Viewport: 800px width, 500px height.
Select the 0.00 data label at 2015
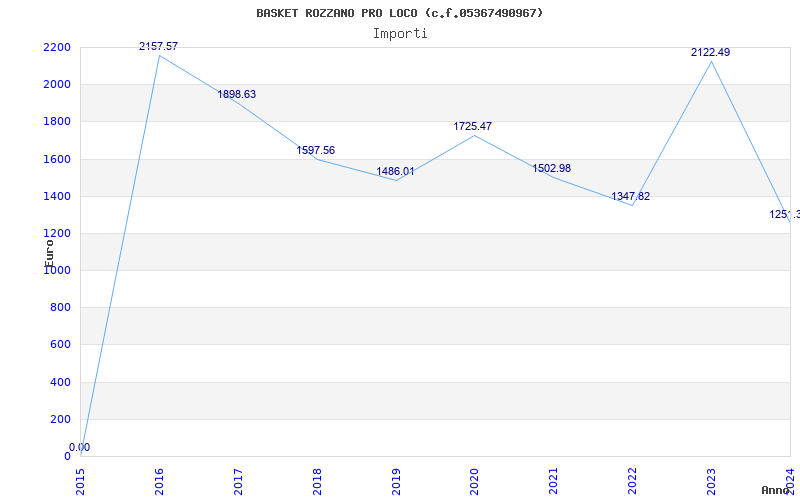click(80, 447)
